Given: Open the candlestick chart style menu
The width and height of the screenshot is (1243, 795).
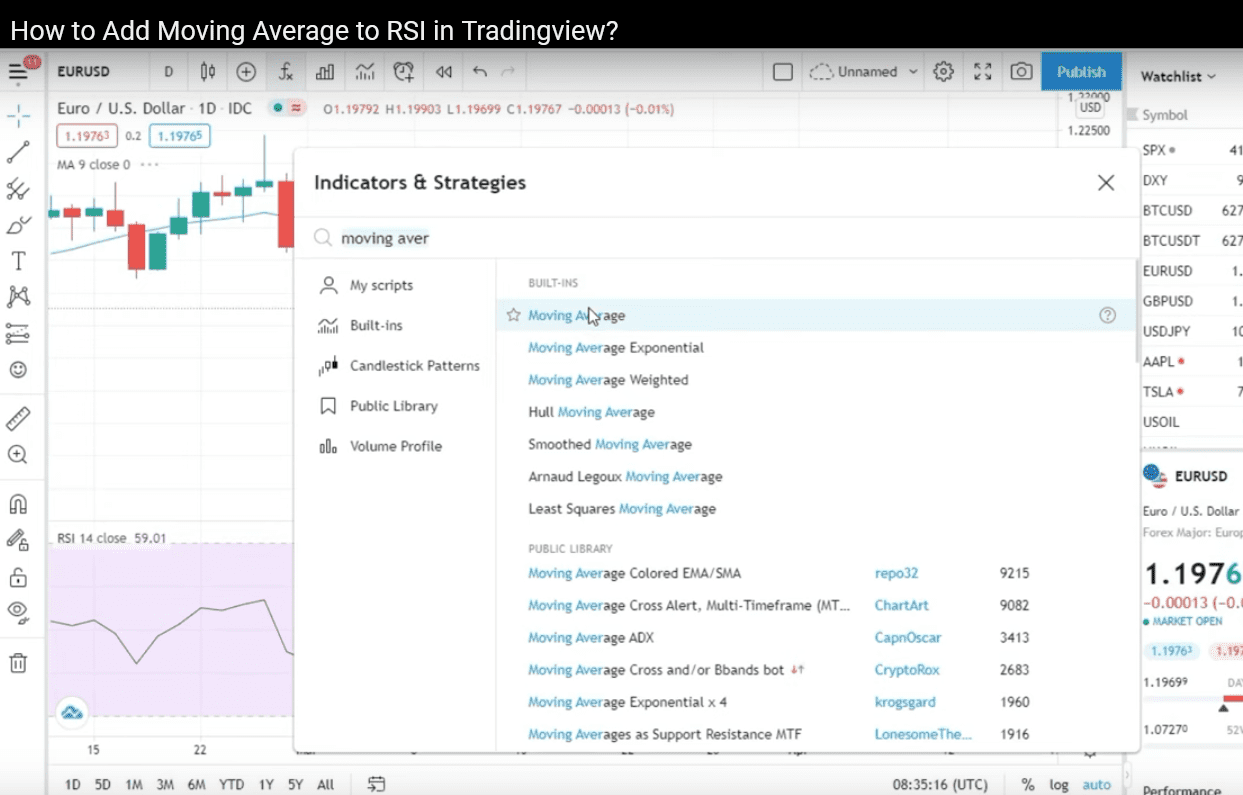Looking at the screenshot, I should pyautogui.click(x=207, y=72).
